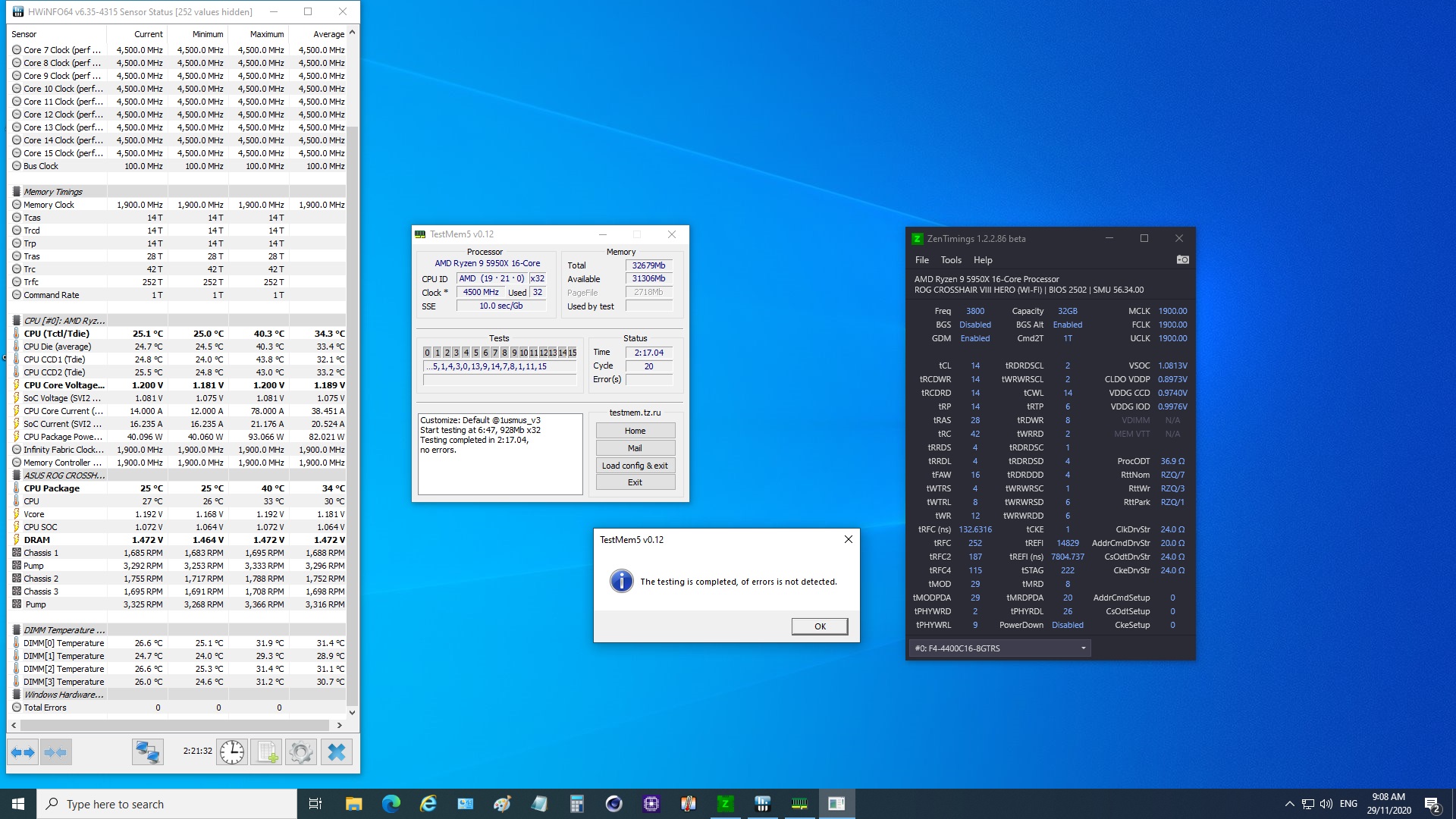Image resolution: width=1456 pixels, height=819 pixels.
Task: Click HWiNFO log file sheet icon
Action: pos(267,752)
